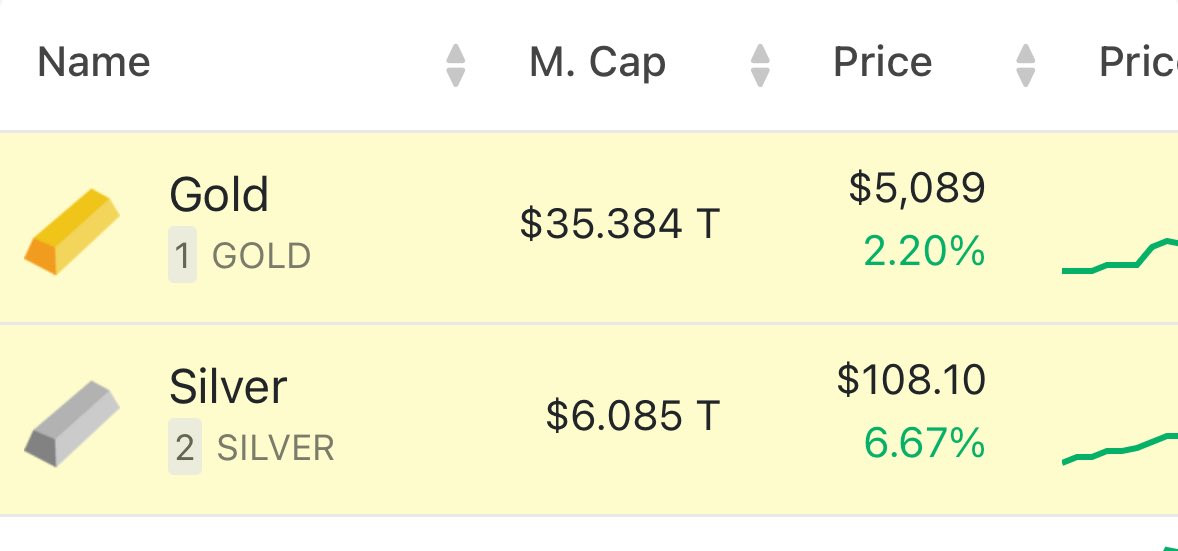Click Gold rank badge number 1
The height and width of the screenshot is (551, 1178).
[x=182, y=257]
